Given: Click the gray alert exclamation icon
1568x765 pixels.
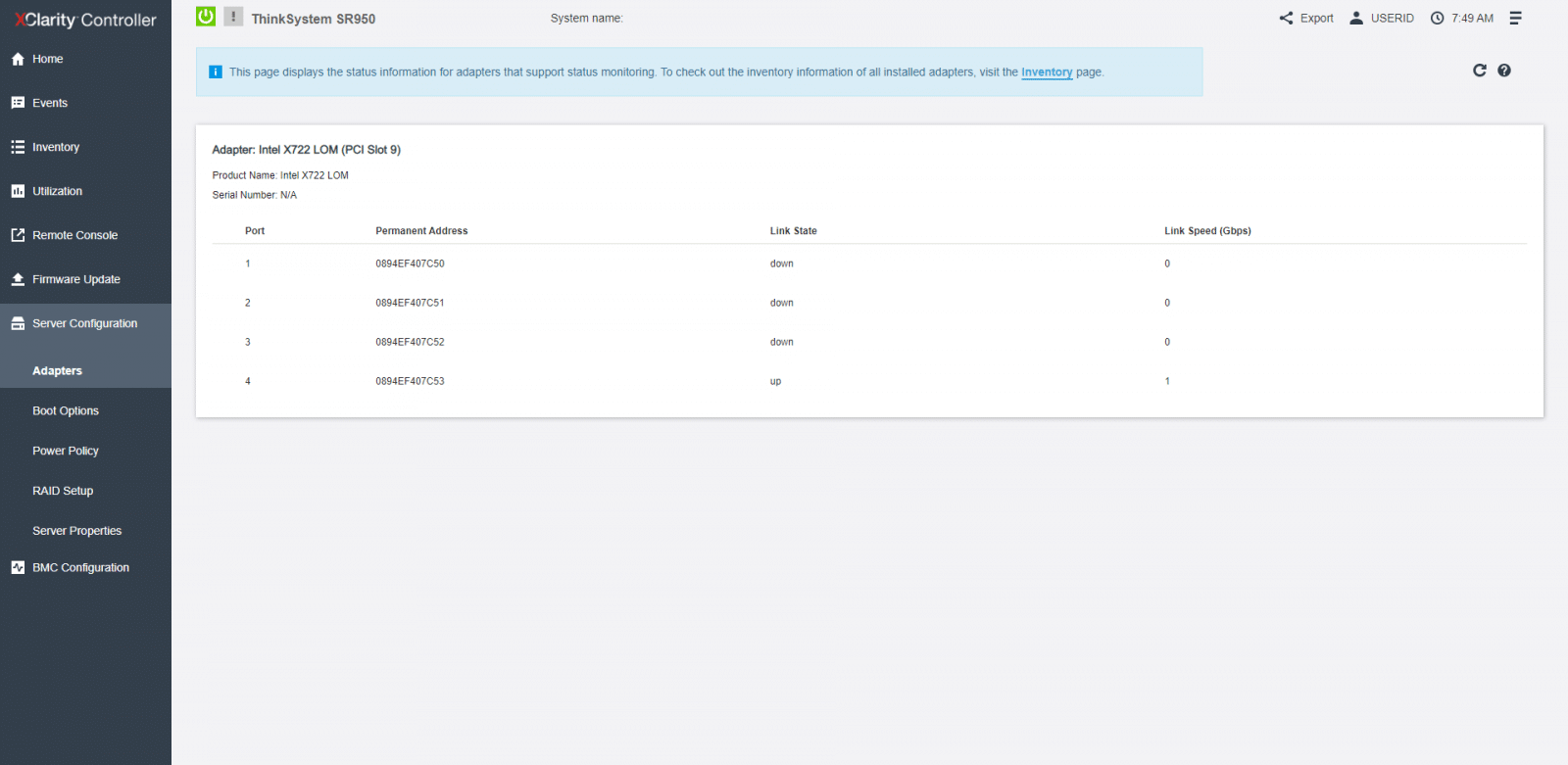Looking at the screenshot, I should tap(233, 17).
